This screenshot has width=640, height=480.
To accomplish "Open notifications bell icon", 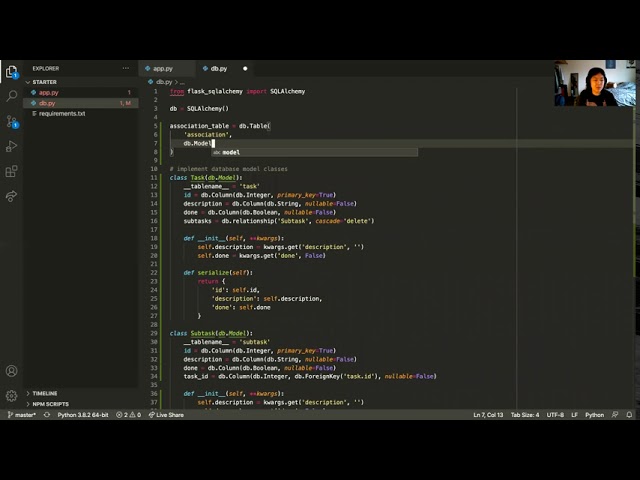I will click(629, 415).
